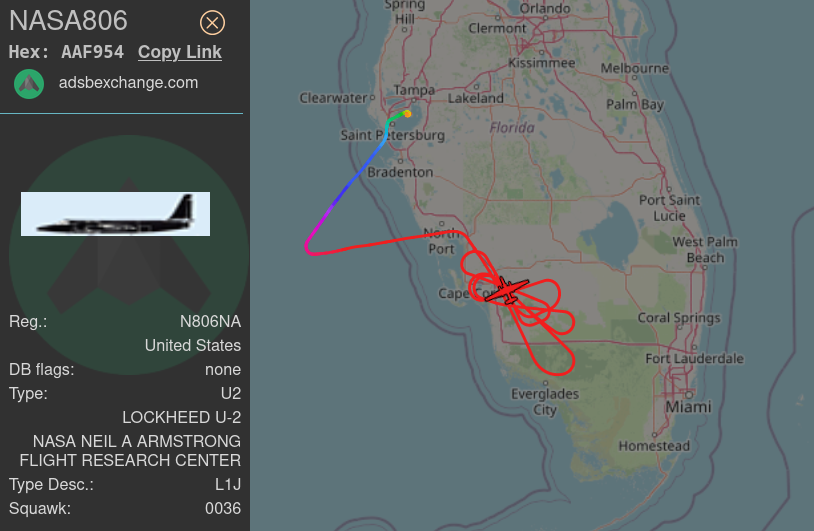The height and width of the screenshot is (531, 814).
Task: Close the NASA806 aircraft info panel
Action: pyautogui.click(x=212, y=23)
